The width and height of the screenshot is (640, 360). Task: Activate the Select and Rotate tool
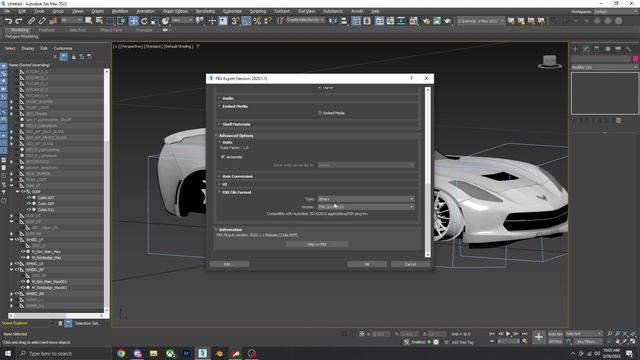(144, 21)
